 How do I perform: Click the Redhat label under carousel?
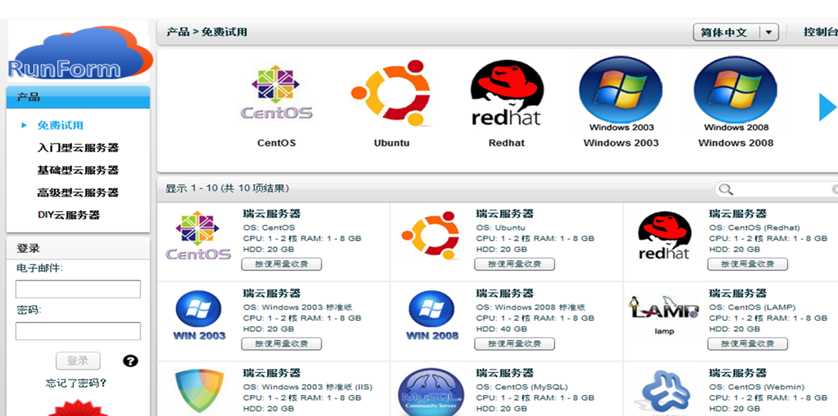point(507,143)
